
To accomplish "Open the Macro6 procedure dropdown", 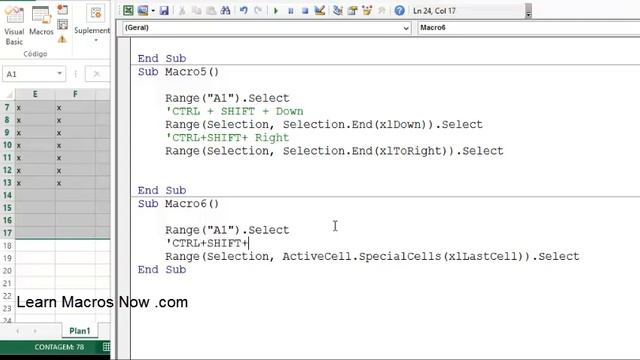I will (529, 28).
